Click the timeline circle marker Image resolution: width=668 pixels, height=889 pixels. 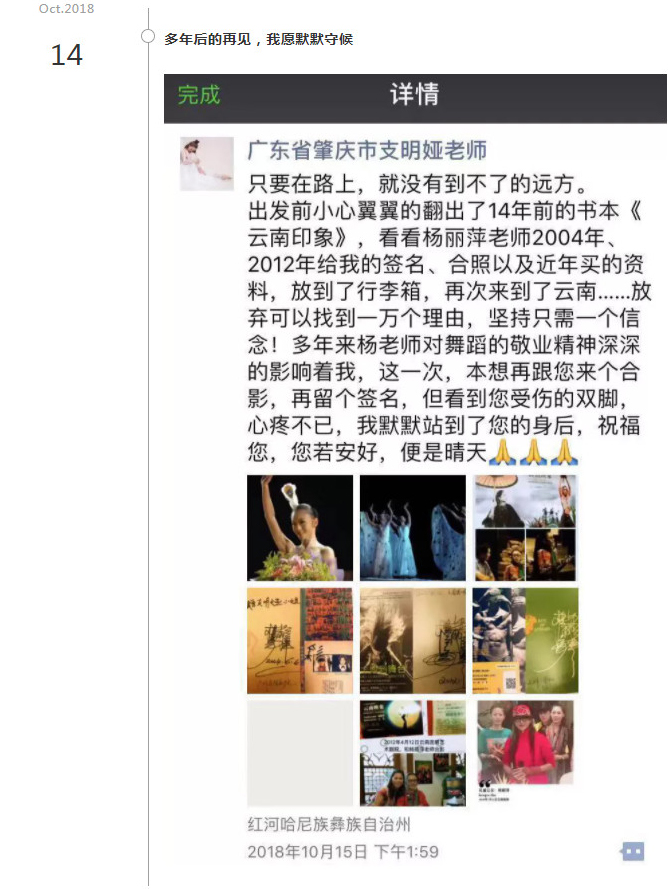[x=147, y=36]
